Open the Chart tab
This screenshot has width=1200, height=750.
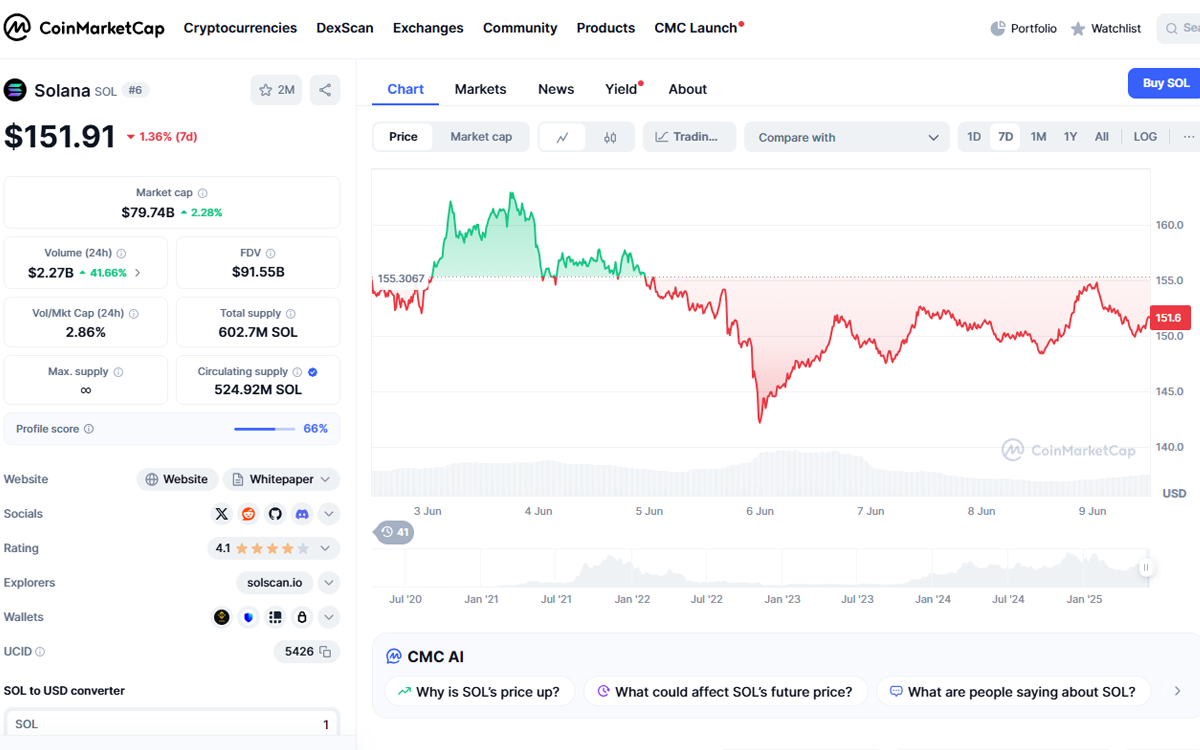405,89
